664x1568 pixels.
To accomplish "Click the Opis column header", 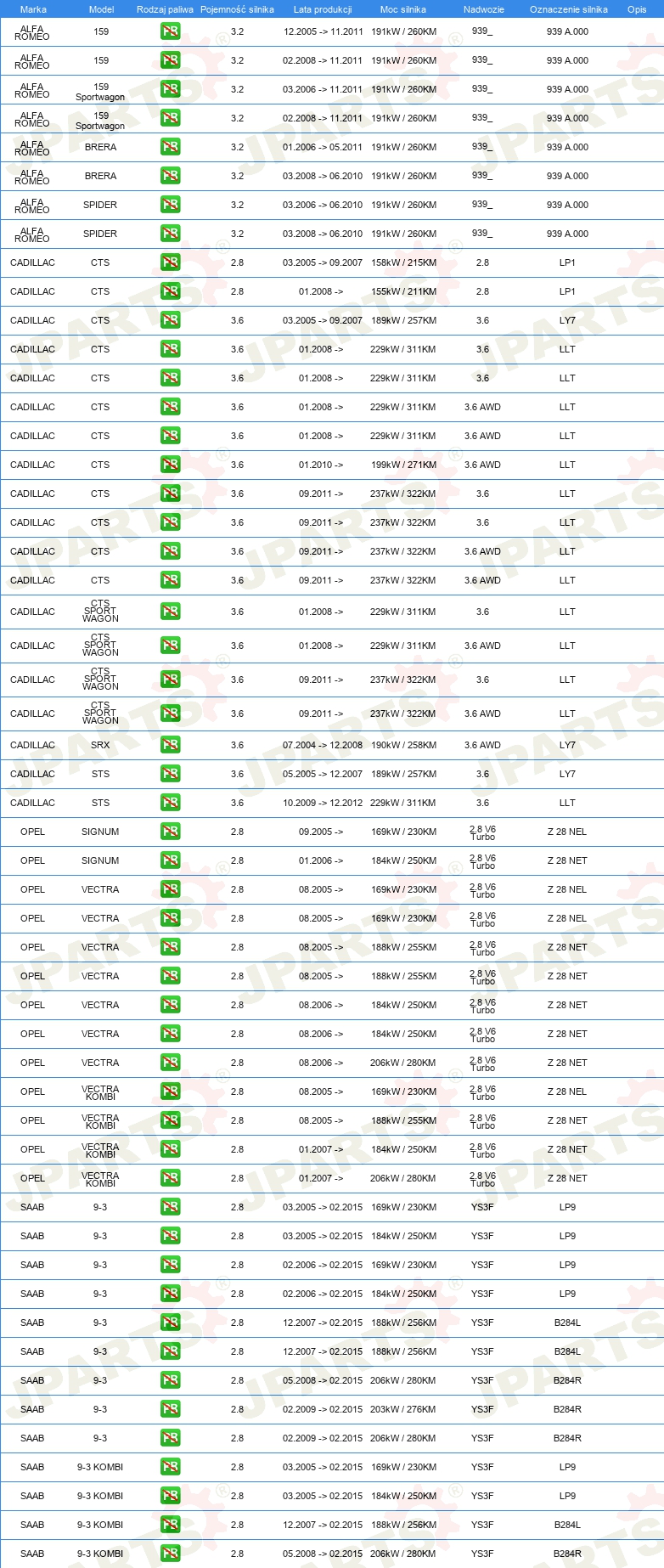I will [x=637, y=9].
